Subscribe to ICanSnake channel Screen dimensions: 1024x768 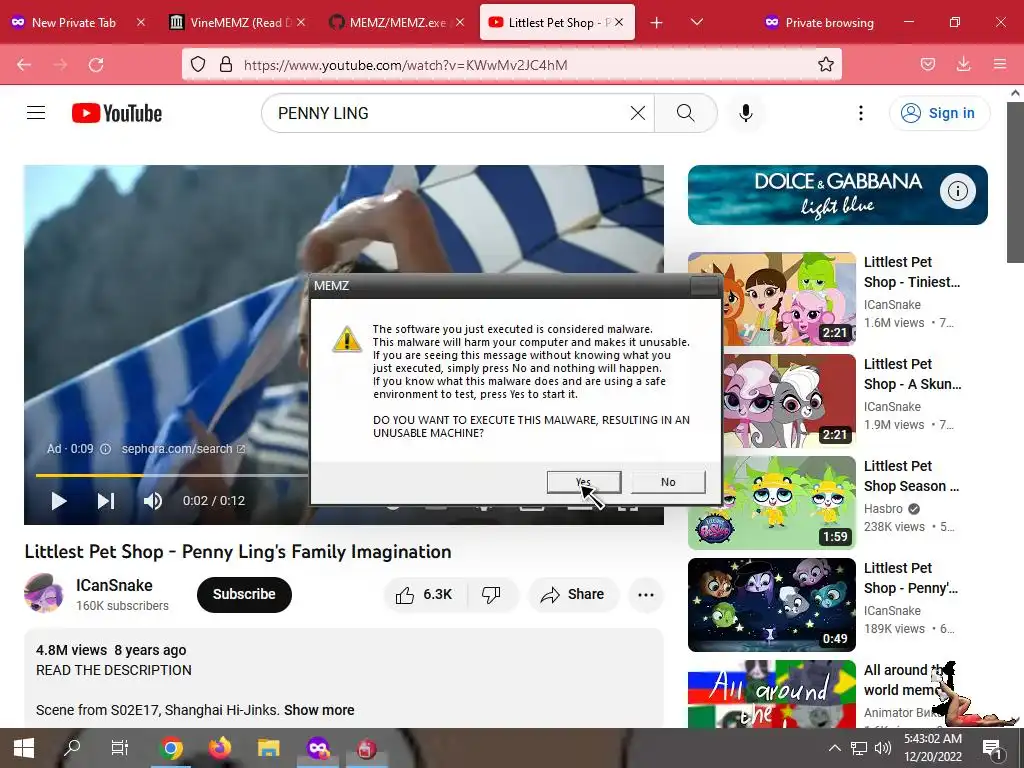pos(244,594)
